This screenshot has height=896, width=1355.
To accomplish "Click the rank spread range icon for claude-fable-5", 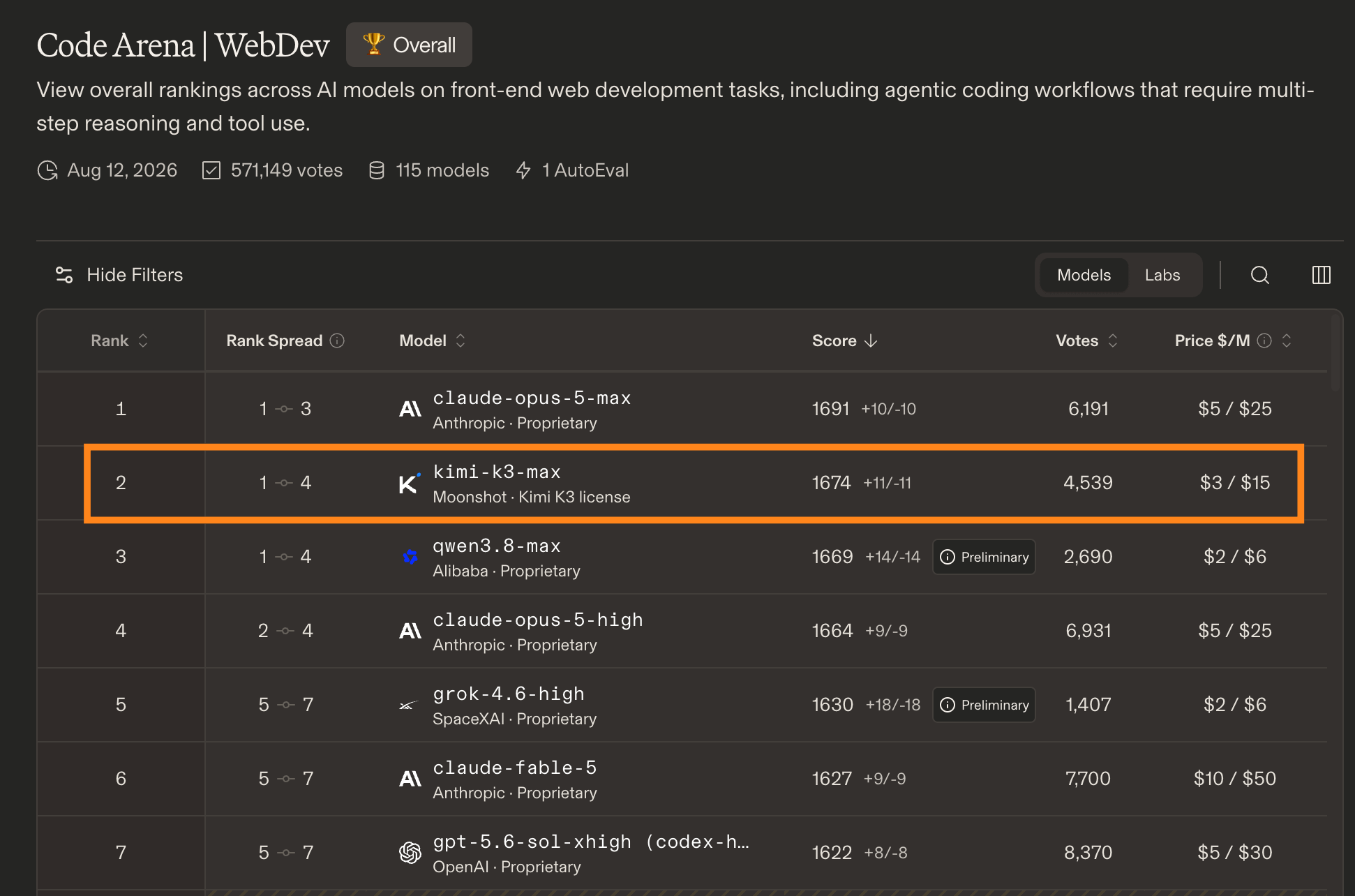I will click(286, 779).
